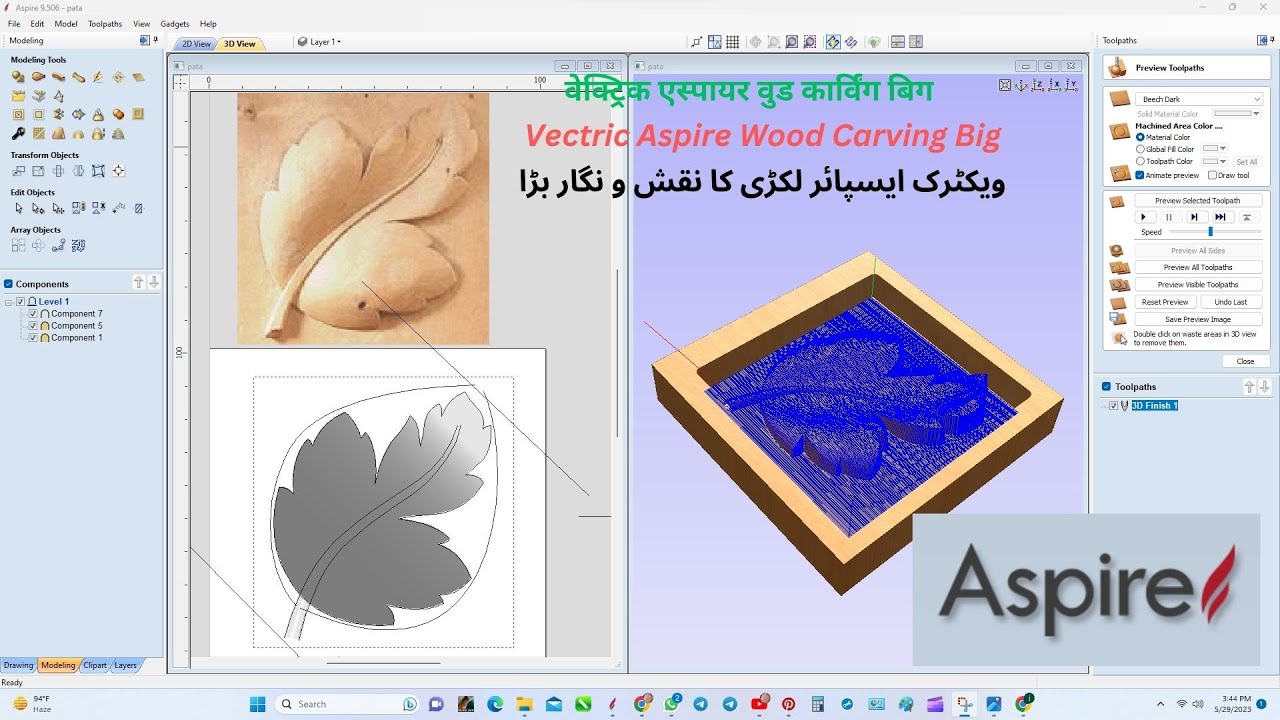This screenshot has height=720, width=1280.
Task: Open the Gadgets menu
Action: pos(175,24)
